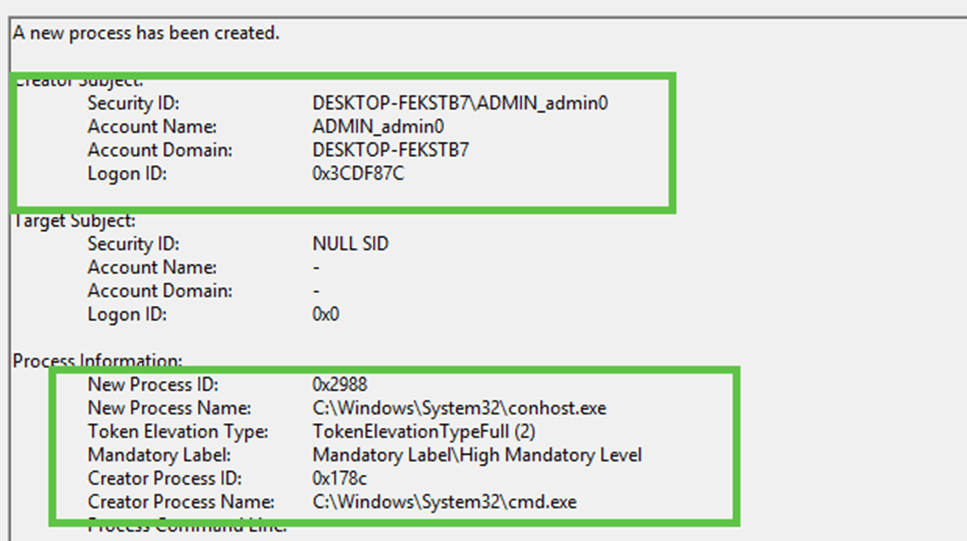Click the cmd.exe creator process path

[x=445, y=502]
